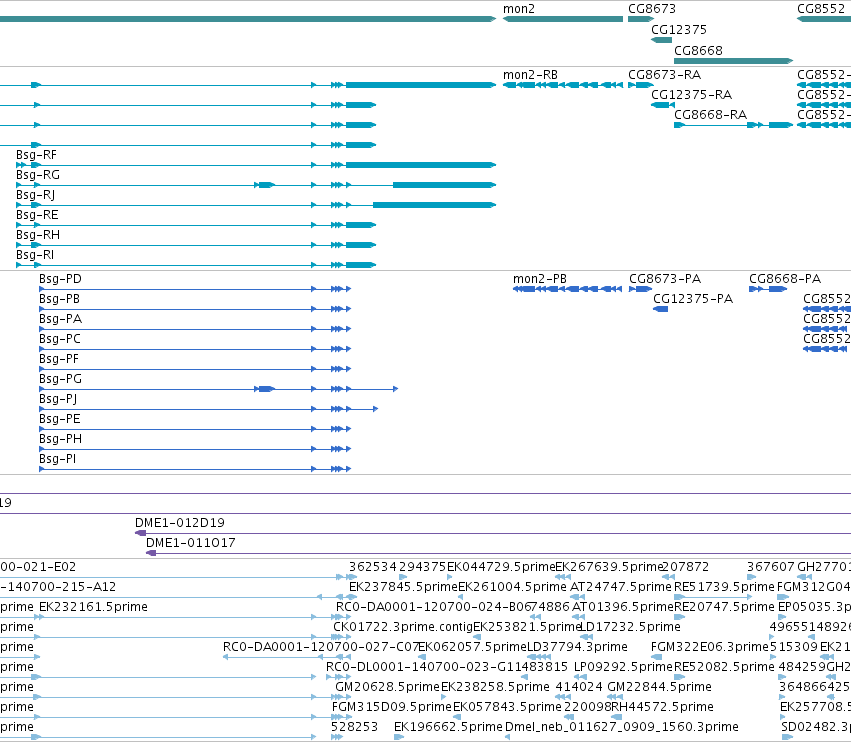The height and width of the screenshot is (742, 851).
Task: Select the Bsg-RE transcript label
Action: (37, 215)
